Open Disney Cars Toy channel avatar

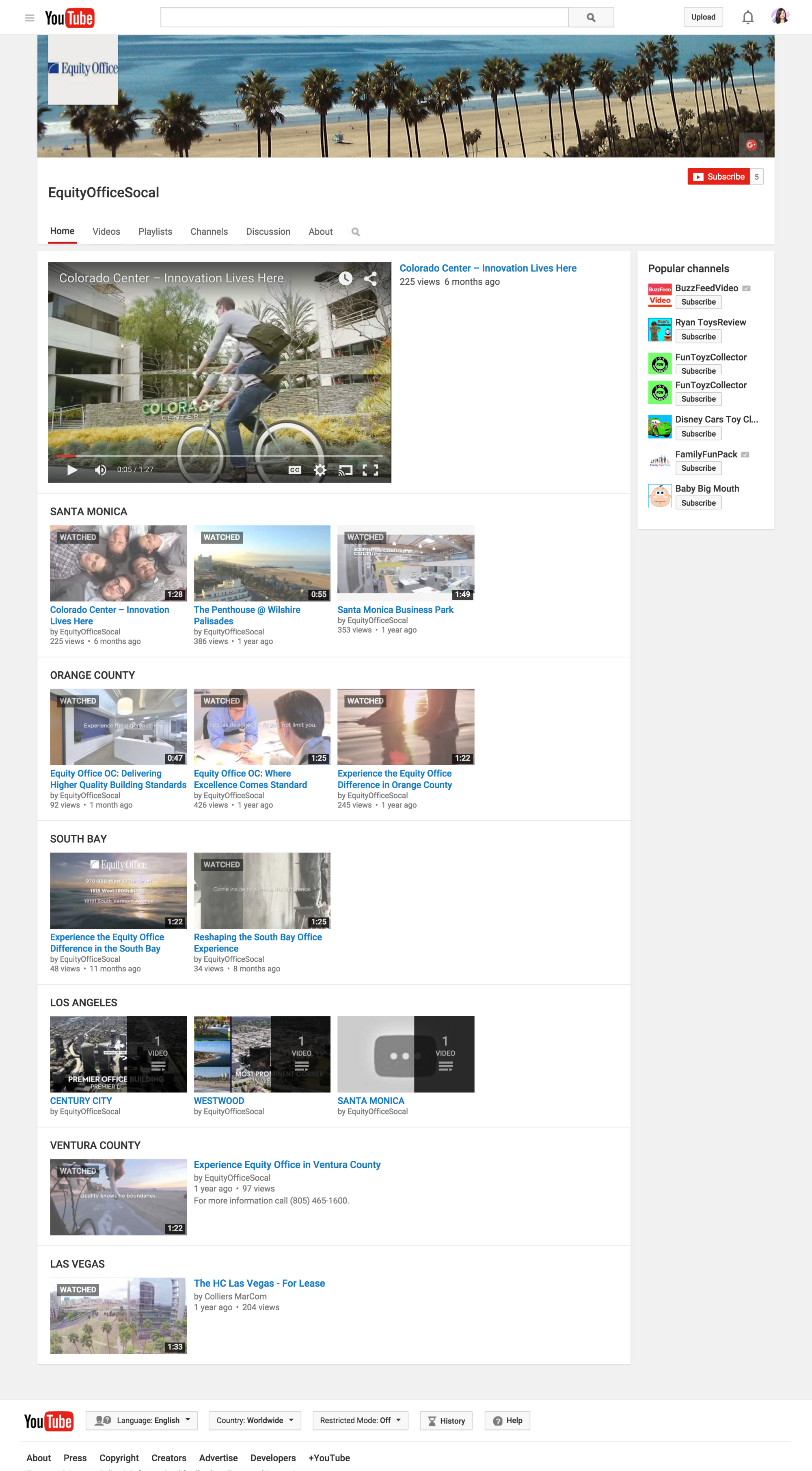point(659,426)
